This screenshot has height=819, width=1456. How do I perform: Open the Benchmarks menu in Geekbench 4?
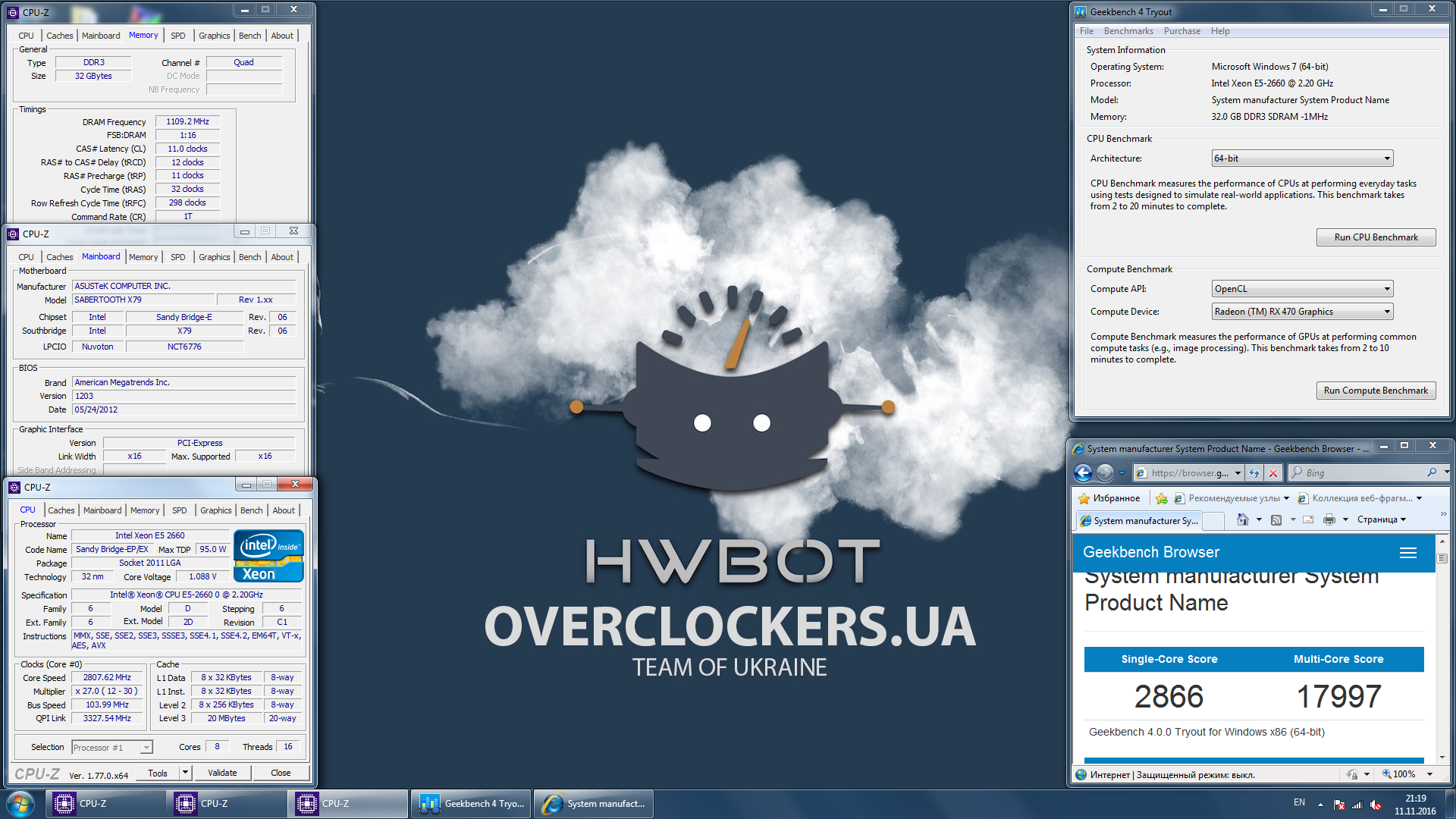[x=1128, y=31]
